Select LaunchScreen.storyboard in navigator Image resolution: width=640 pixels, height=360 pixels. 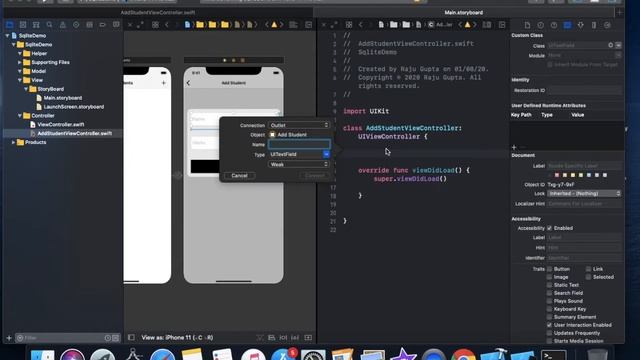coord(74,107)
